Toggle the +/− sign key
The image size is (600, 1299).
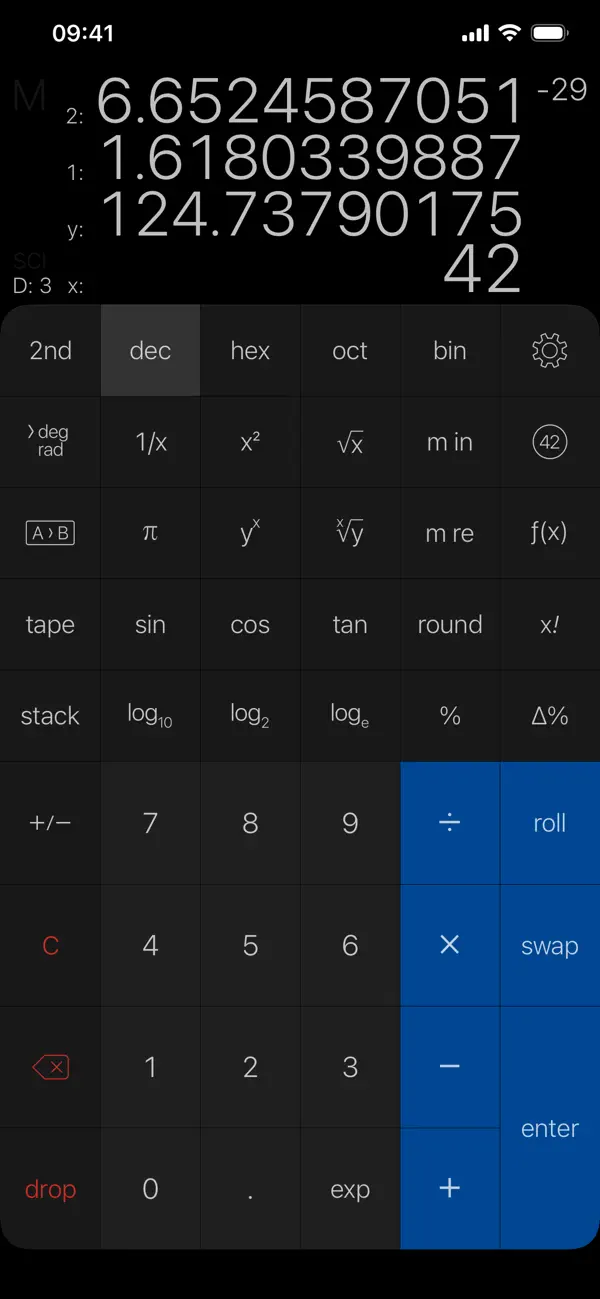click(50, 822)
